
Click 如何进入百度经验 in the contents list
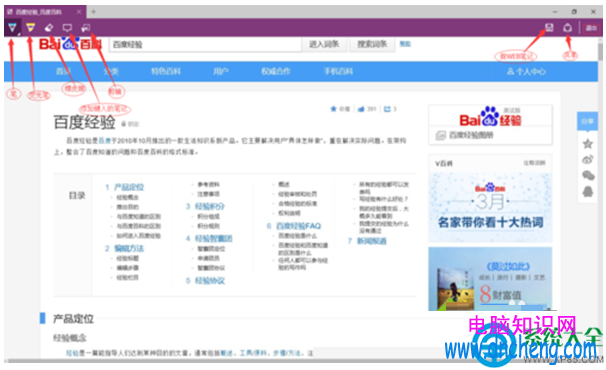139,235
